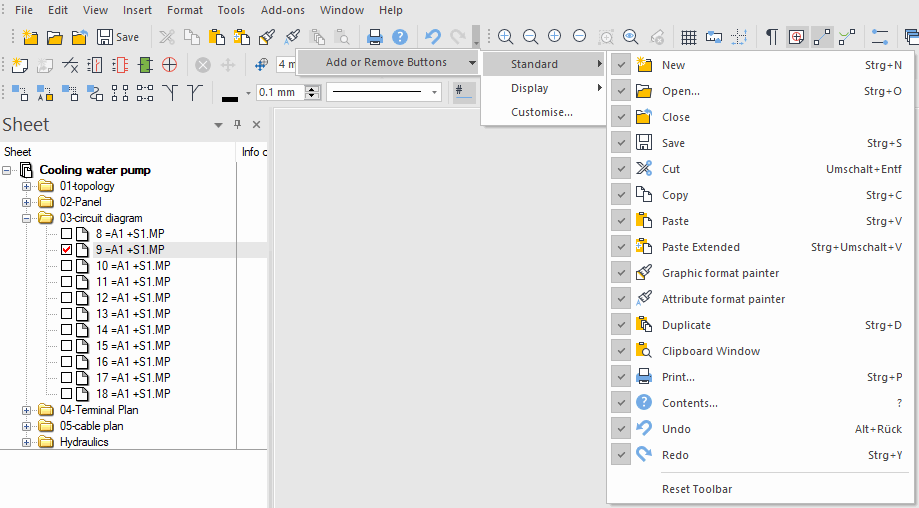Viewport: 919px width, 508px height.
Task: Check the box for sheet 8 =A1 +S1.MP
Action: (x=67, y=234)
